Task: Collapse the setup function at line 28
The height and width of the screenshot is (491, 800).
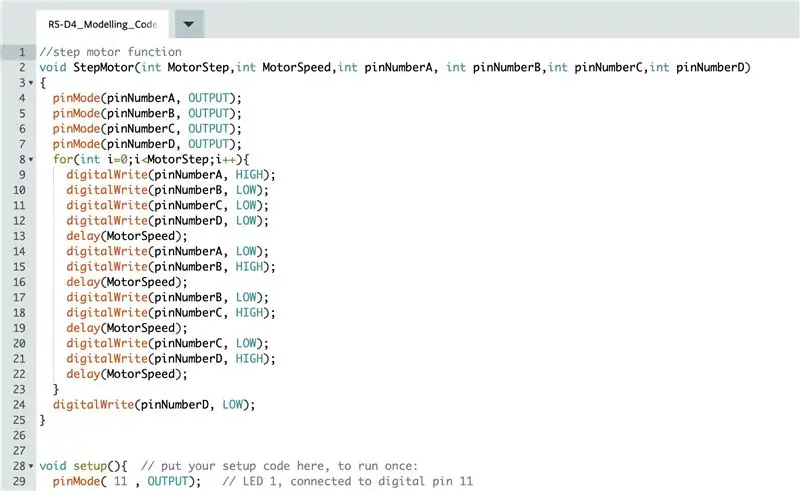Action: click(x=31, y=466)
